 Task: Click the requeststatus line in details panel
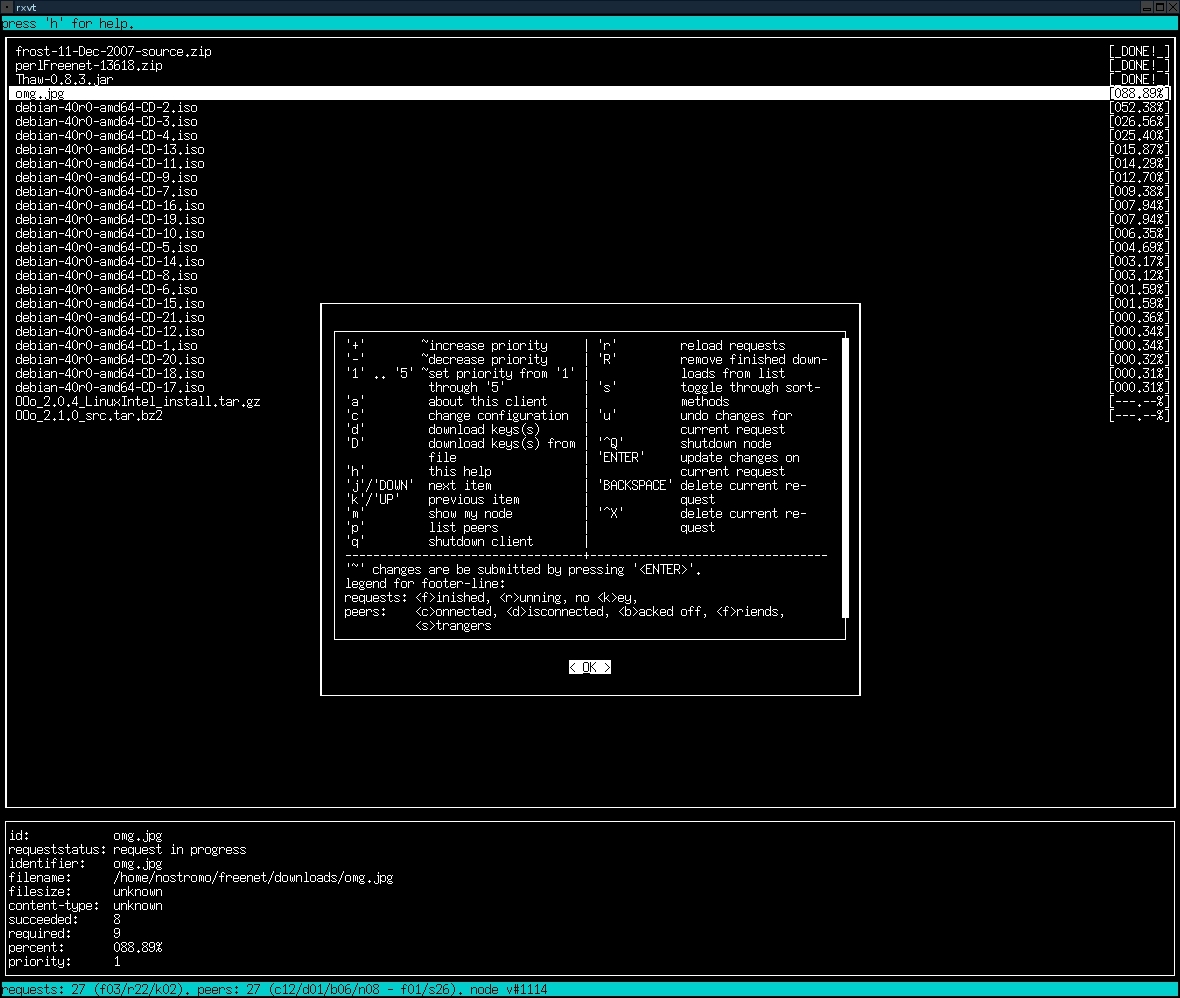tap(127, 849)
